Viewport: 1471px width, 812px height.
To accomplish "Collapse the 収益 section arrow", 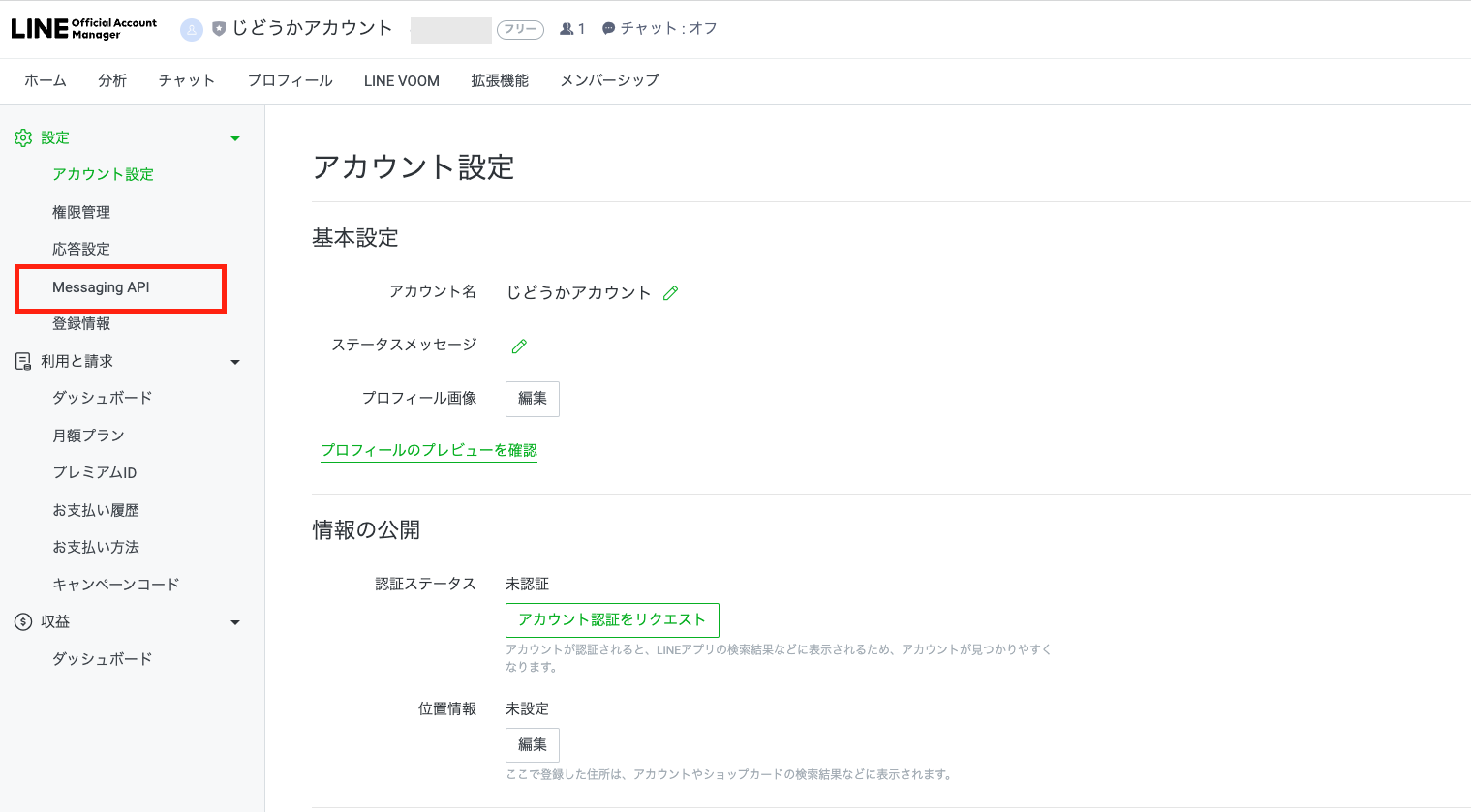I will (x=234, y=623).
